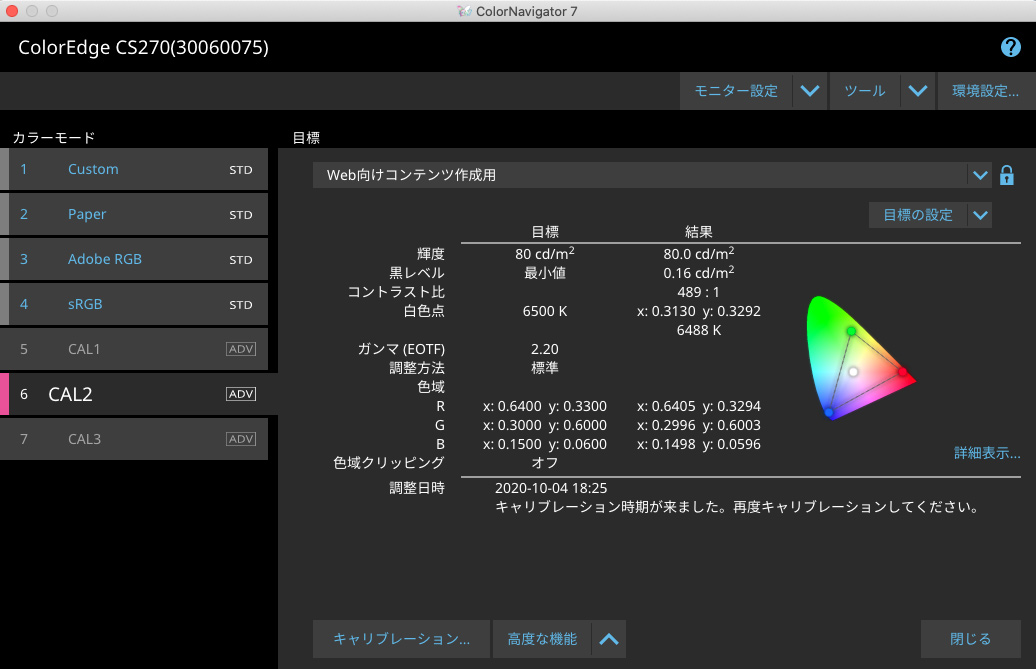This screenshot has height=669, width=1036.
Task: Click the オフ gamut clipping value
Action: click(x=545, y=463)
